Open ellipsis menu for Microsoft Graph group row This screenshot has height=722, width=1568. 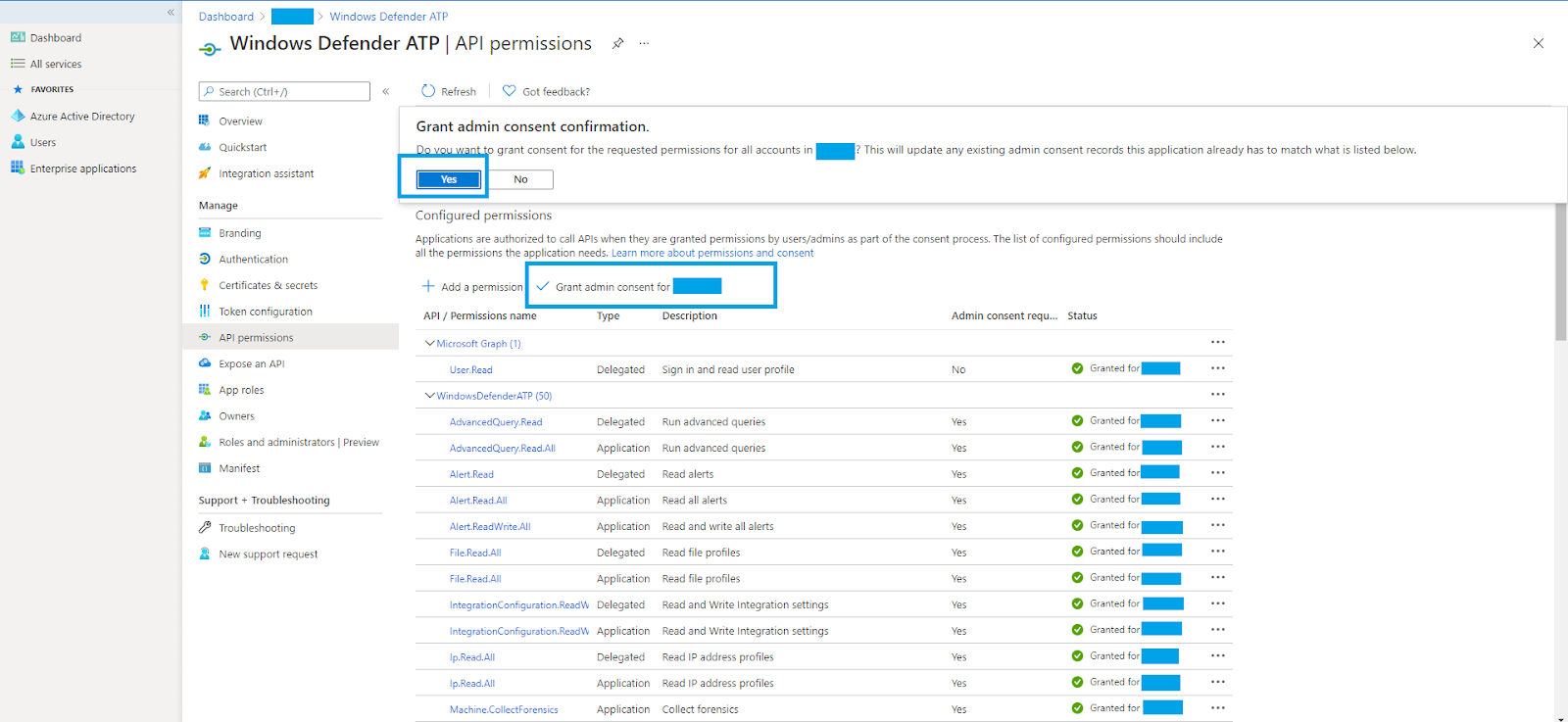coord(1218,342)
